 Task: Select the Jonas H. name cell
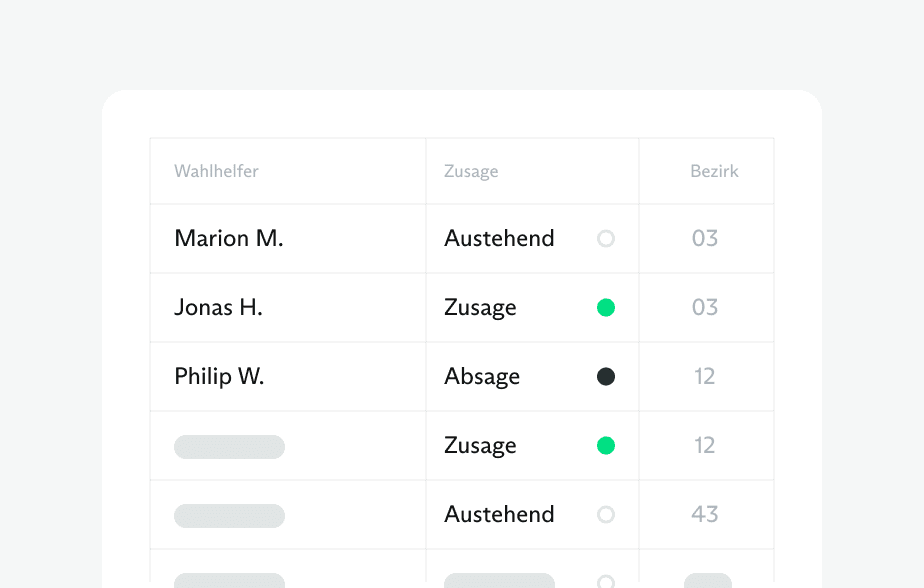[218, 308]
